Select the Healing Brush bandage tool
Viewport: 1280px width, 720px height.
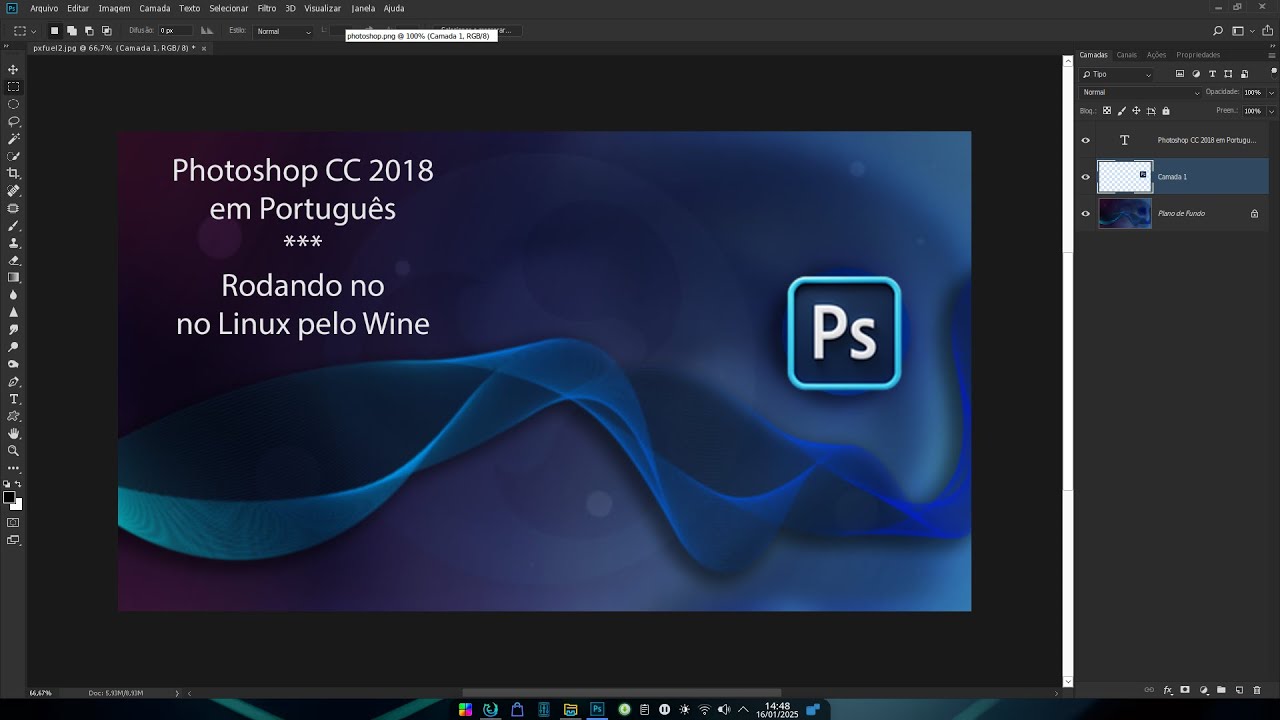pyautogui.click(x=13, y=190)
